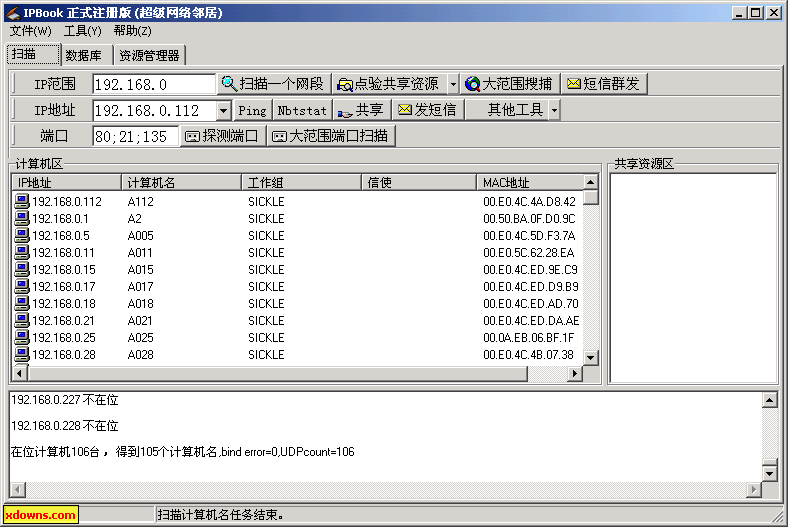Click computer list scroll down arrow
The width and height of the screenshot is (788, 527).
591,358
